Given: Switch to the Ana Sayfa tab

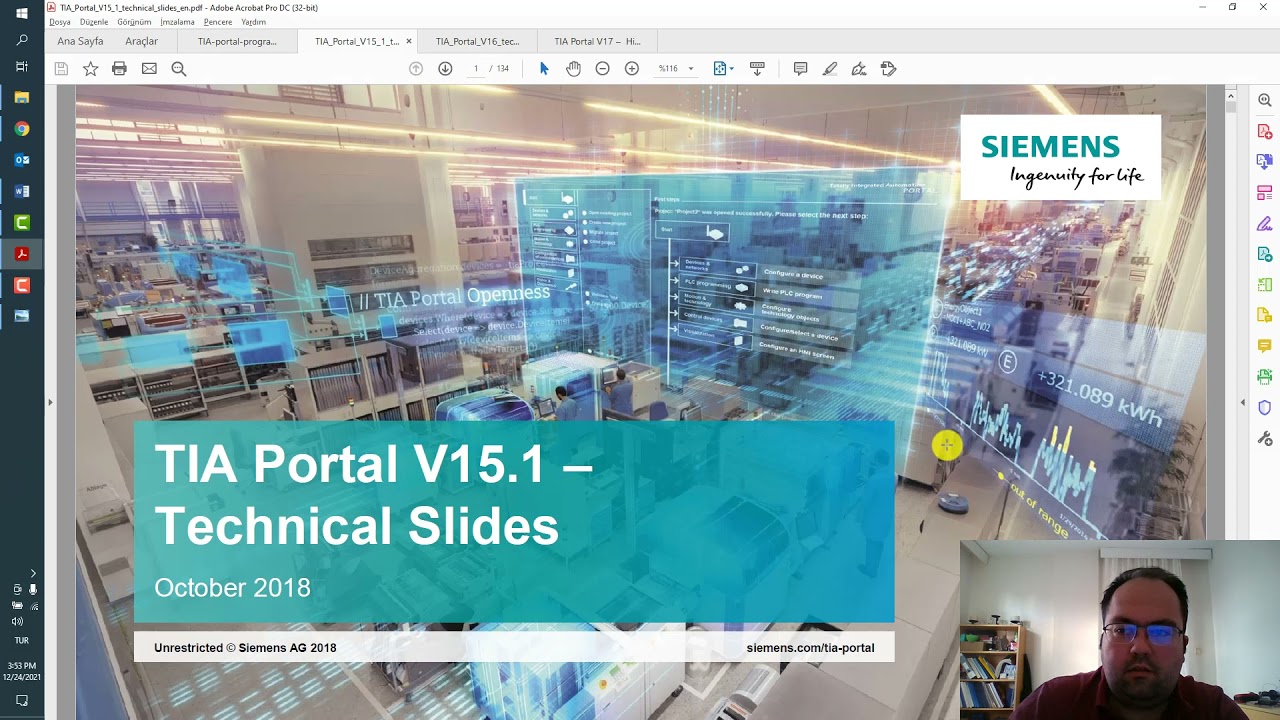Looking at the screenshot, I should coord(80,41).
